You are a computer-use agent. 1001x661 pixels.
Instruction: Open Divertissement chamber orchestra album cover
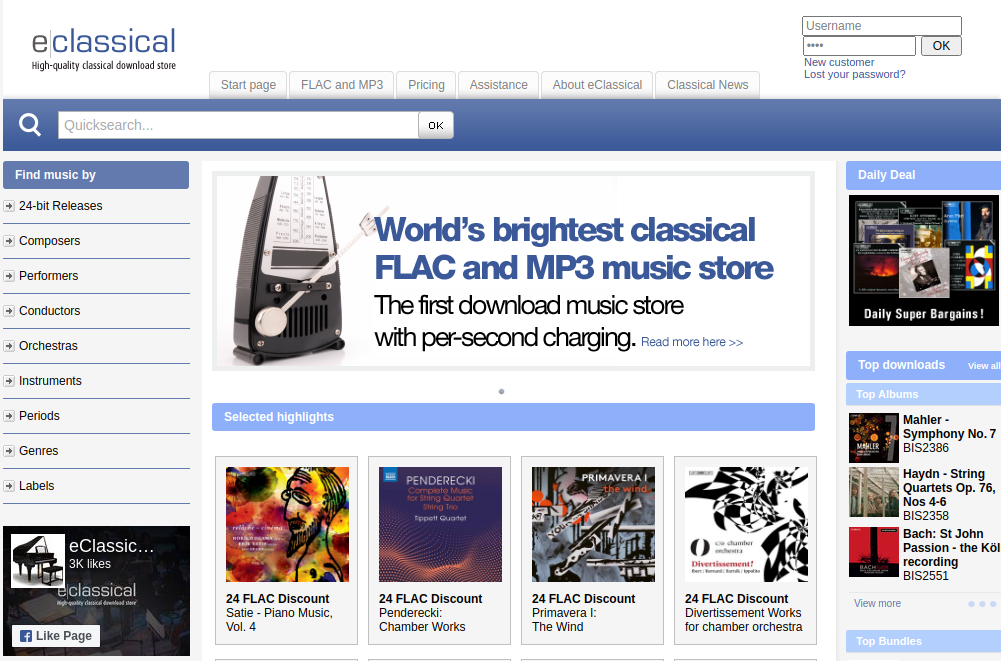(x=746, y=524)
